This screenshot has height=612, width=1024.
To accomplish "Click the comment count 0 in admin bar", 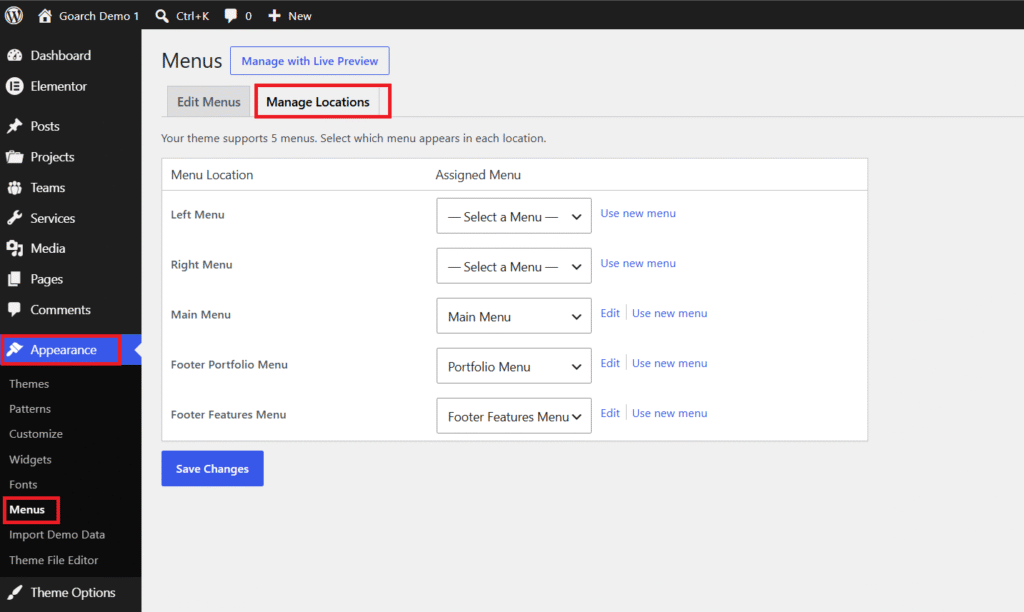I will pyautogui.click(x=248, y=16).
